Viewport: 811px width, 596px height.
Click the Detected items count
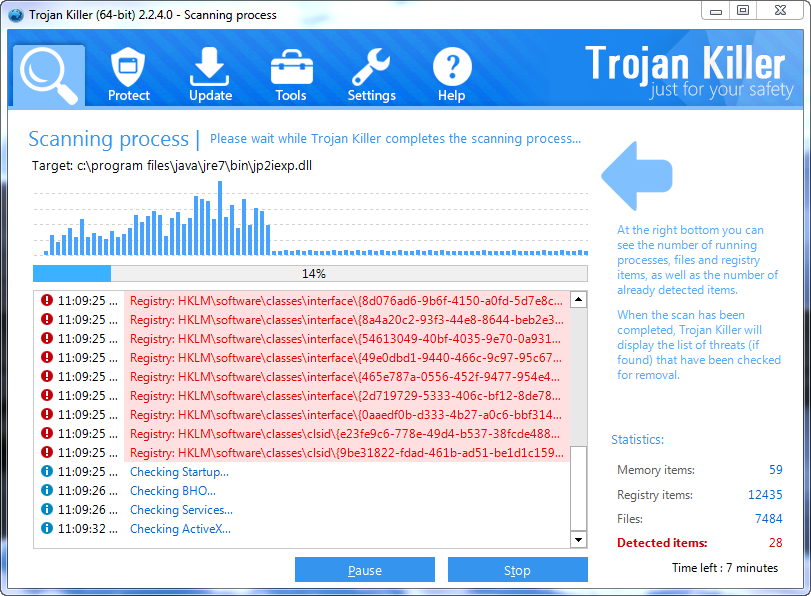click(775, 543)
